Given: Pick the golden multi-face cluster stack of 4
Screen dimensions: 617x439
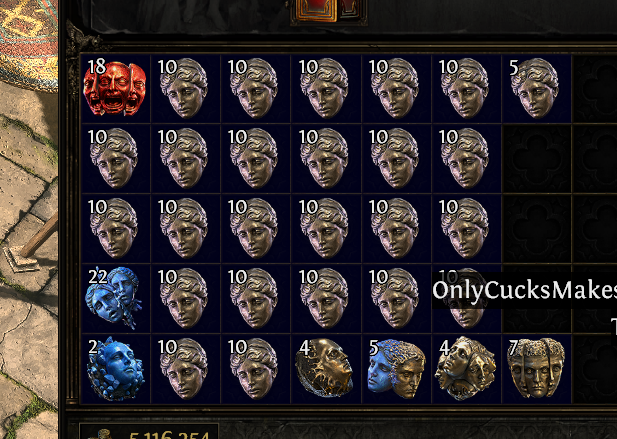Looking at the screenshot, I should click(x=466, y=369).
